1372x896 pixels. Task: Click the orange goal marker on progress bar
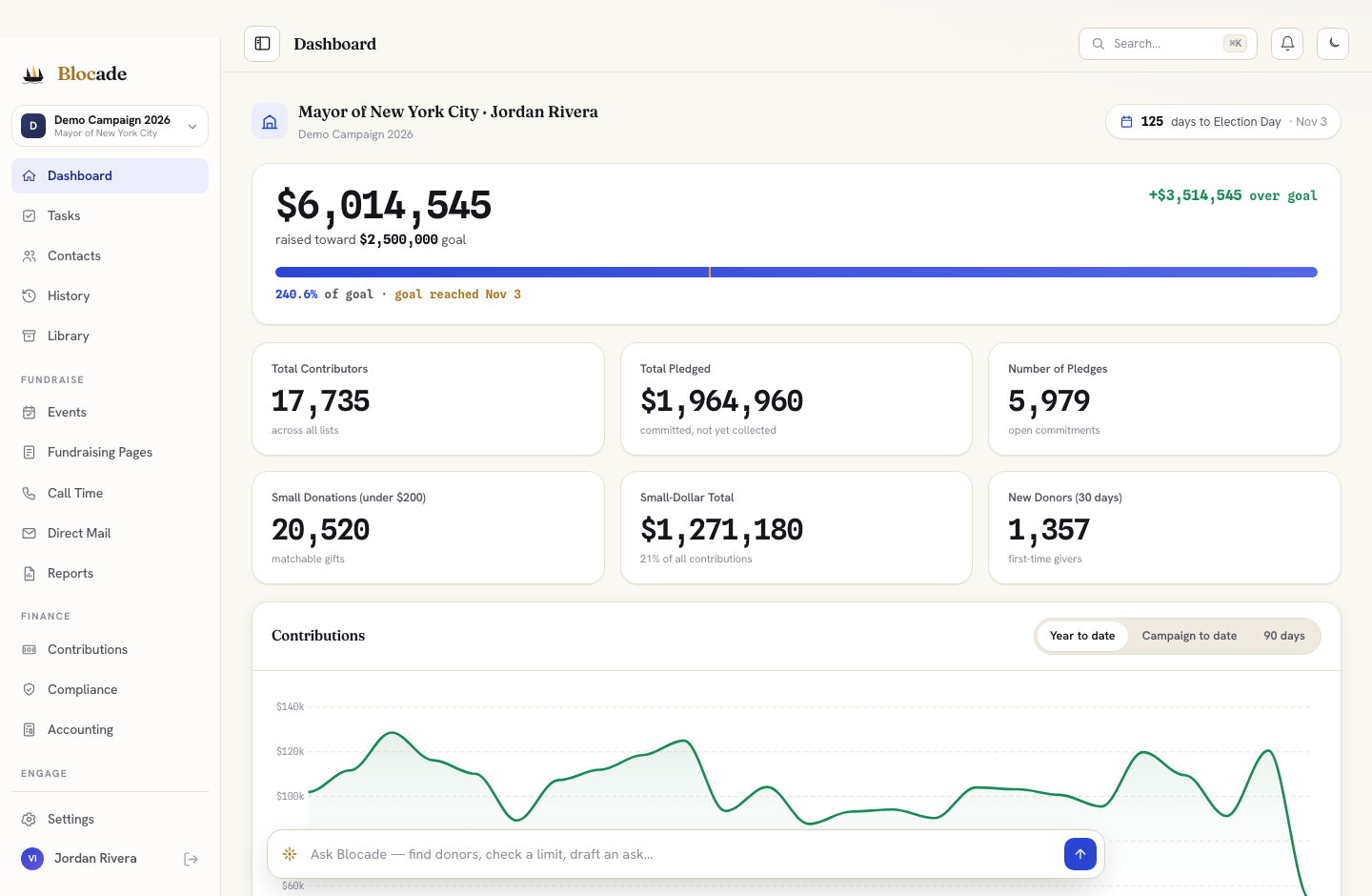[710, 273]
